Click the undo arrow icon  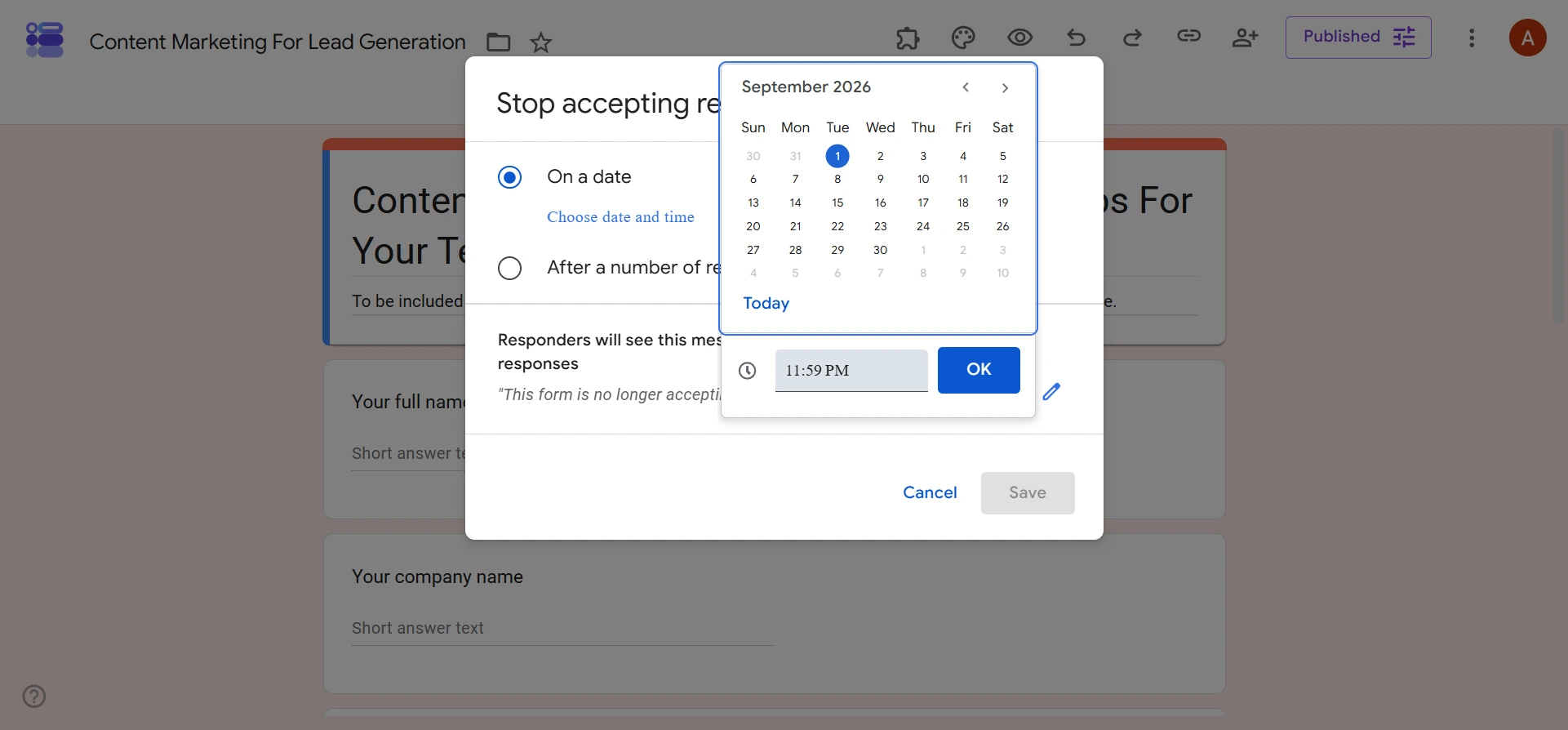pos(1076,38)
